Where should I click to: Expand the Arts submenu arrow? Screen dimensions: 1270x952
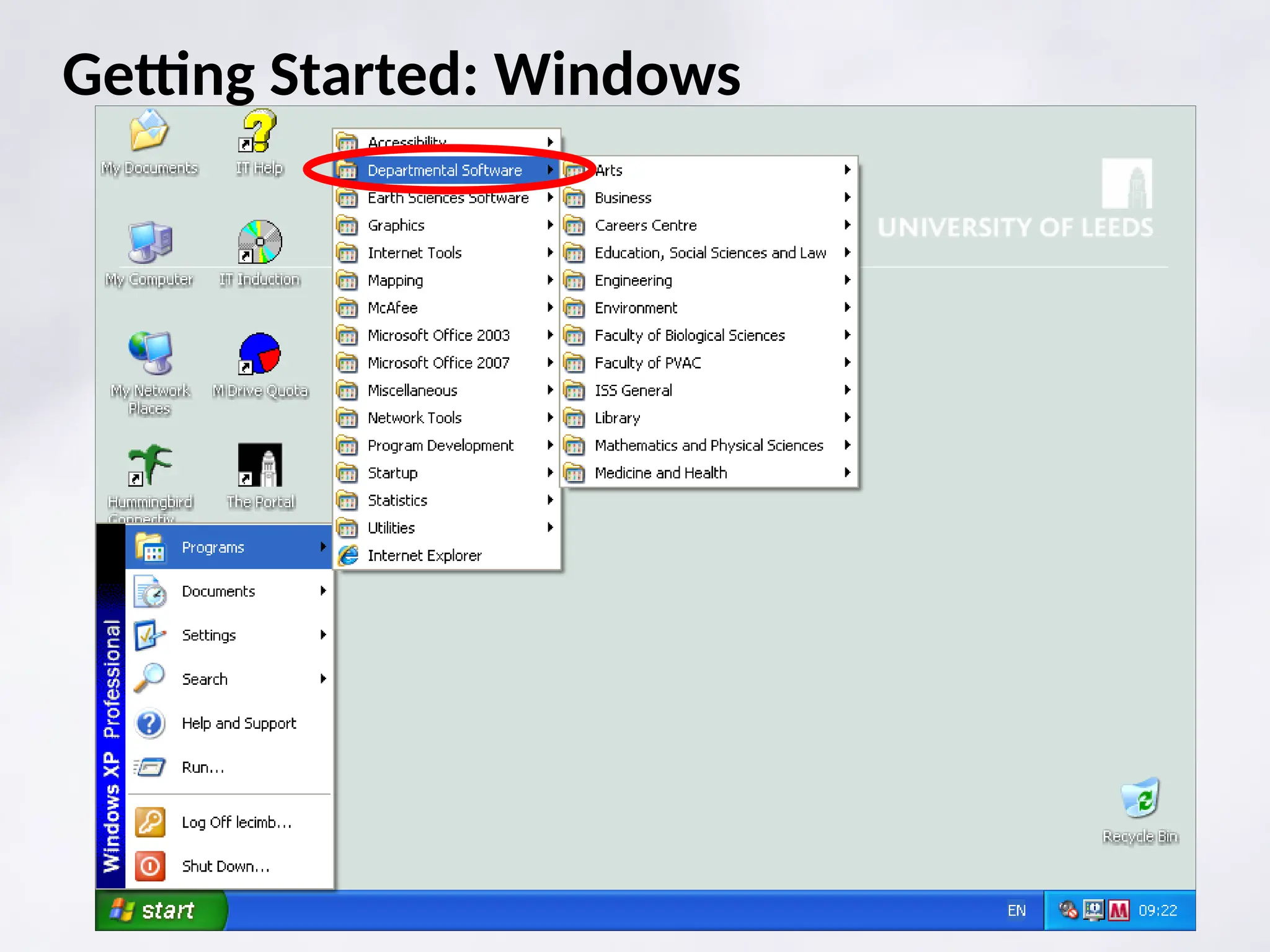point(848,170)
